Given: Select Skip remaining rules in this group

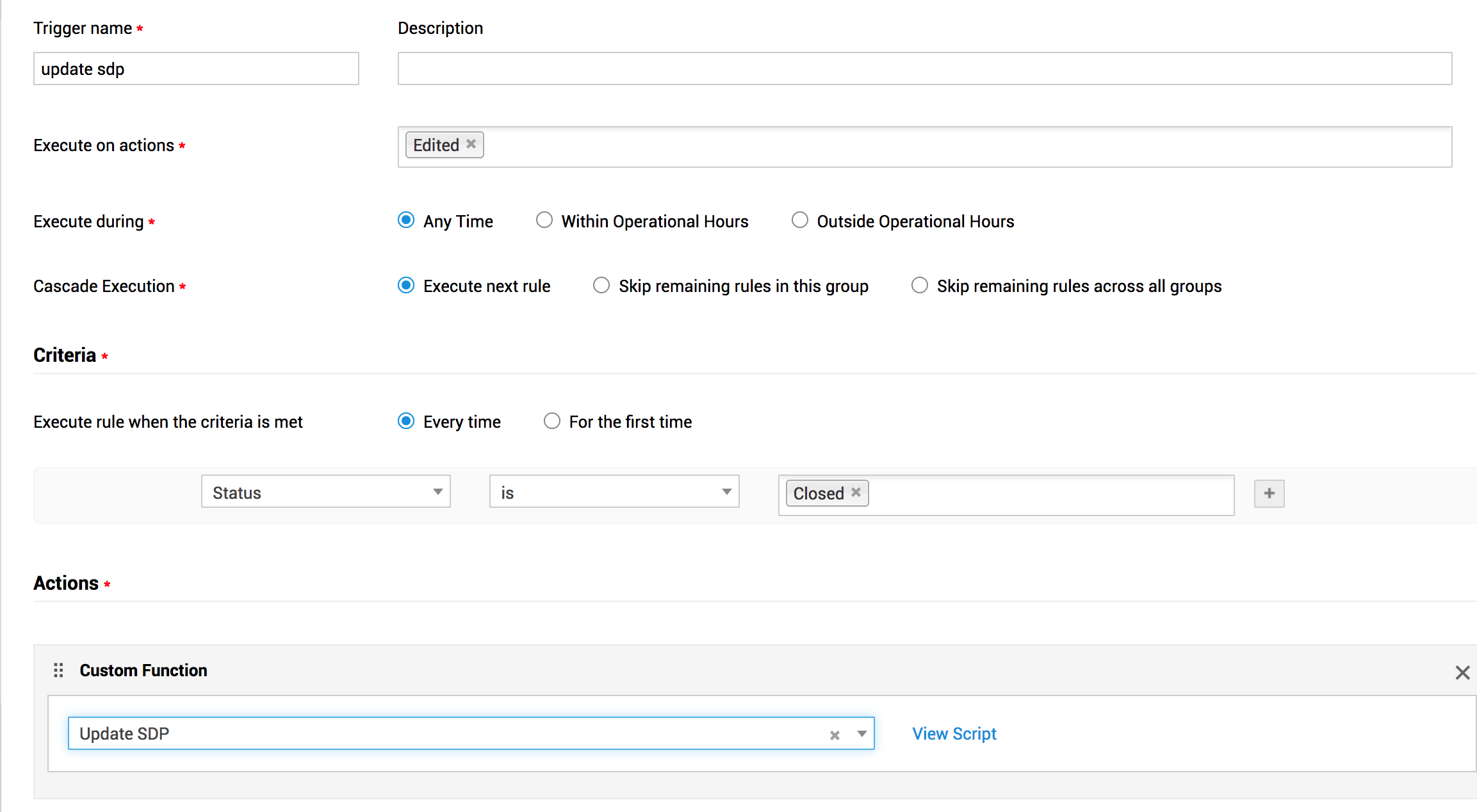Looking at the screenshot, I should point(601,285).
